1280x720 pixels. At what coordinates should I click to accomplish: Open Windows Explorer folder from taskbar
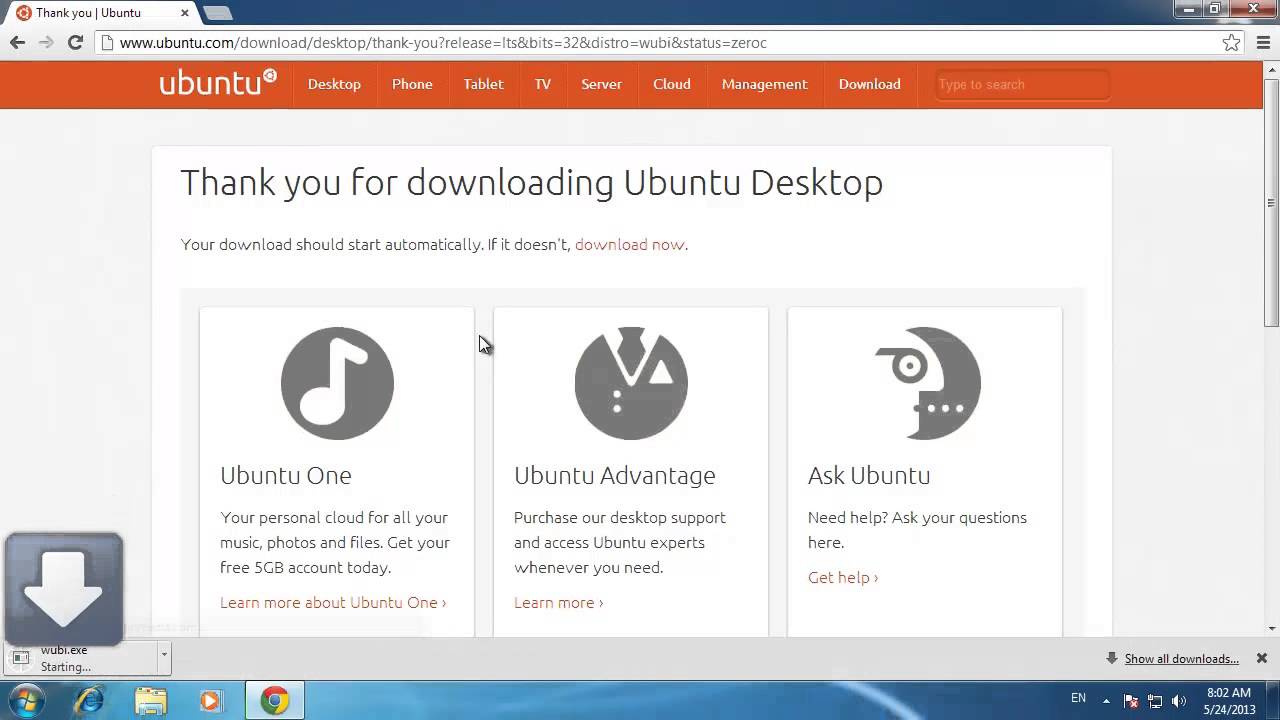tap(150, 700)
